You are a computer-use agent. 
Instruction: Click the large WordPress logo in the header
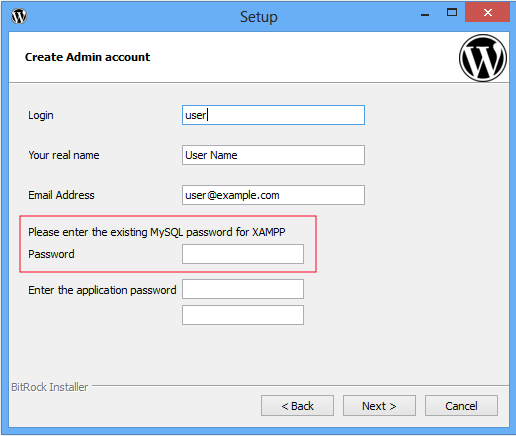pos(483,58)
